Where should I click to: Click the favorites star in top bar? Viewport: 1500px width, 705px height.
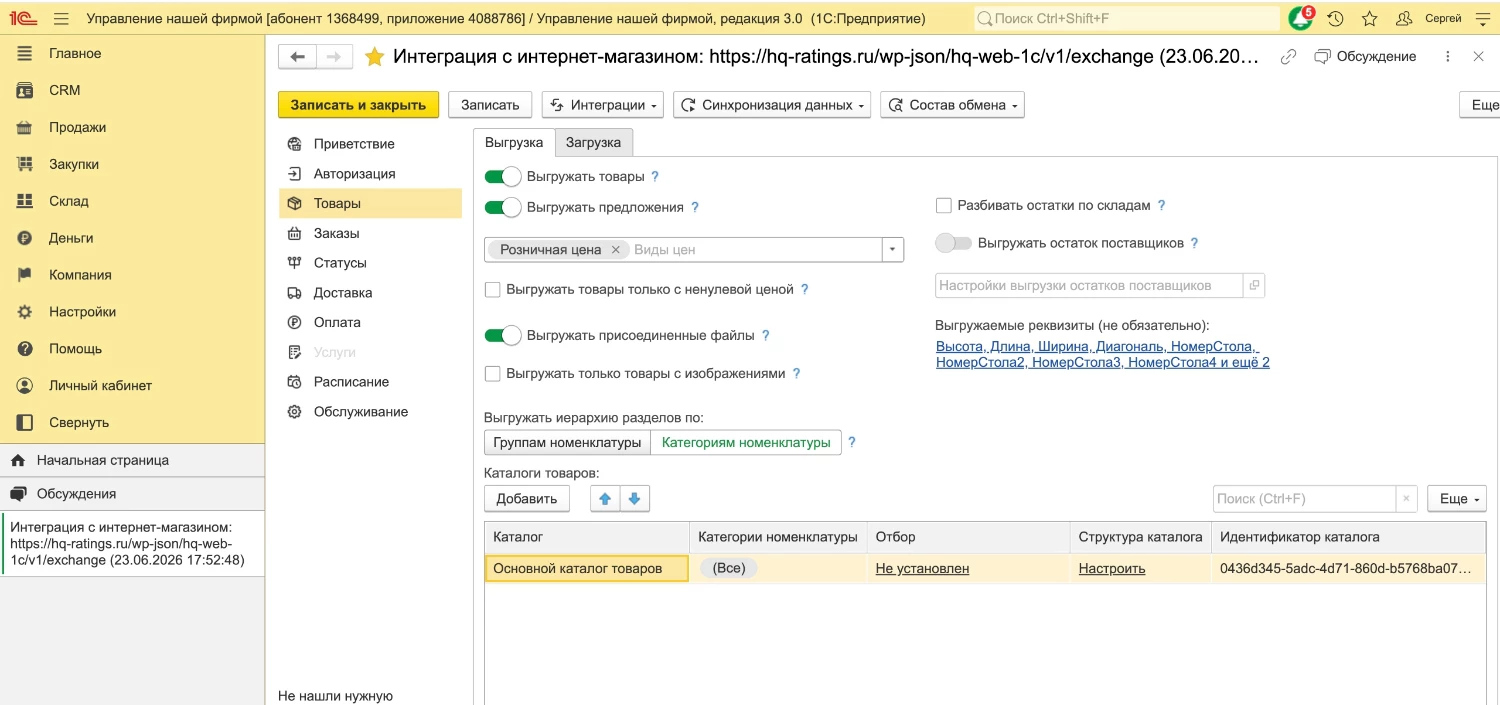pyautogui.click(x=1369, y=18)
